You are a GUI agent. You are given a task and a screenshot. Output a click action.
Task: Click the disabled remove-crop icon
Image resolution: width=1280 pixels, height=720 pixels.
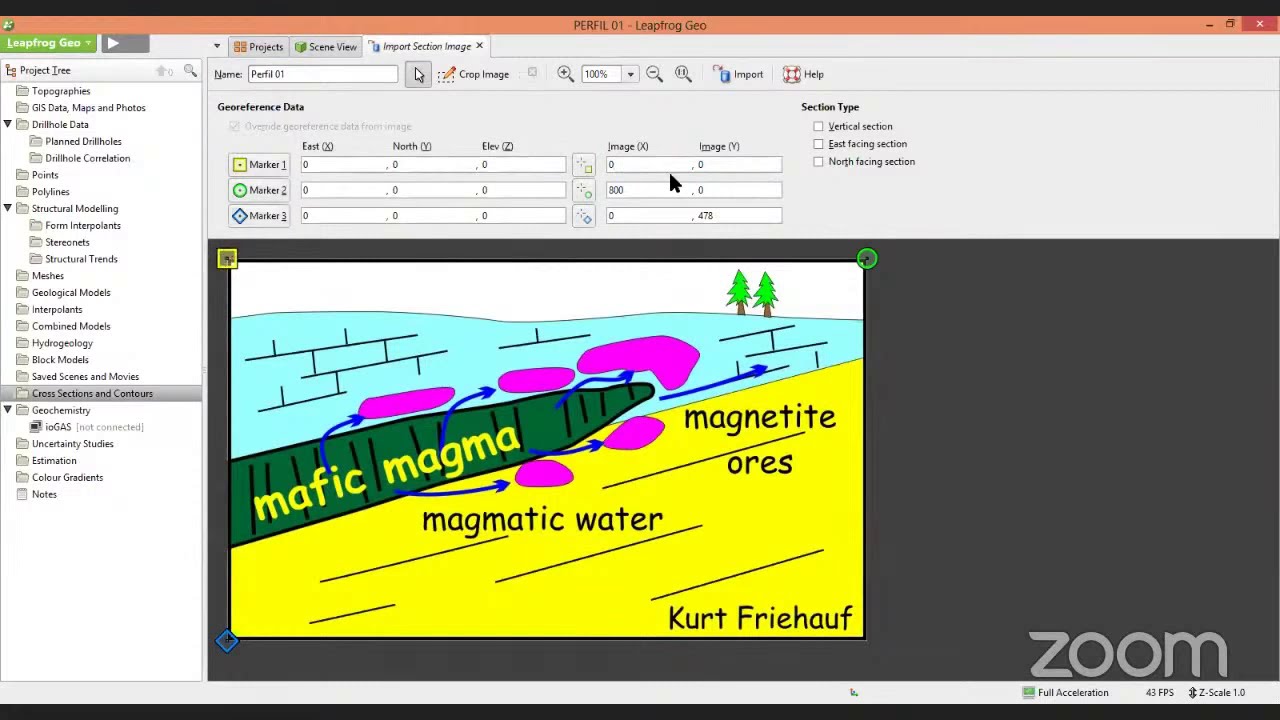[532, 73]
